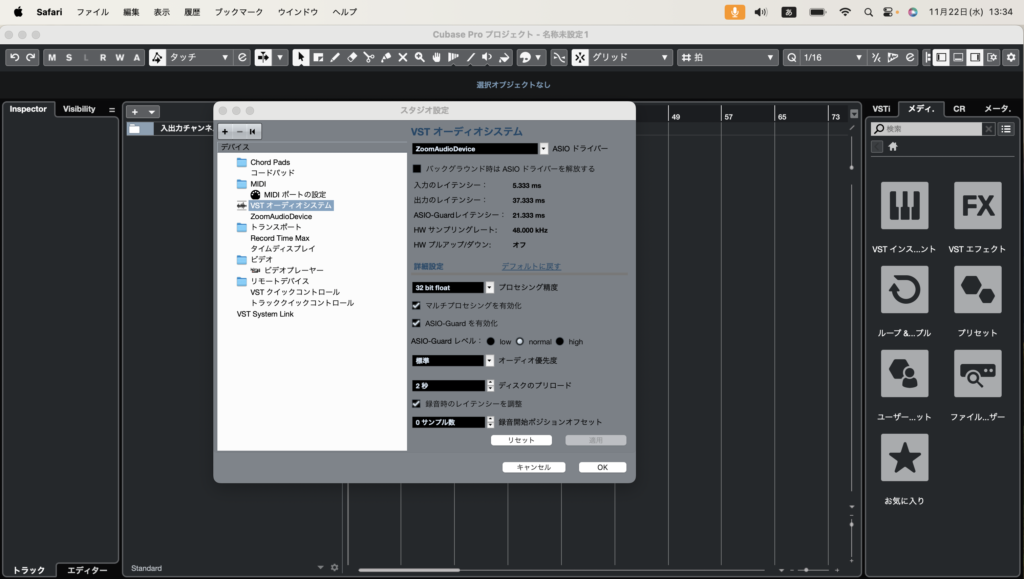Click the デフォルトに戻す link
The width and height of the screenshot is (1024, 579).
[531, 267]
